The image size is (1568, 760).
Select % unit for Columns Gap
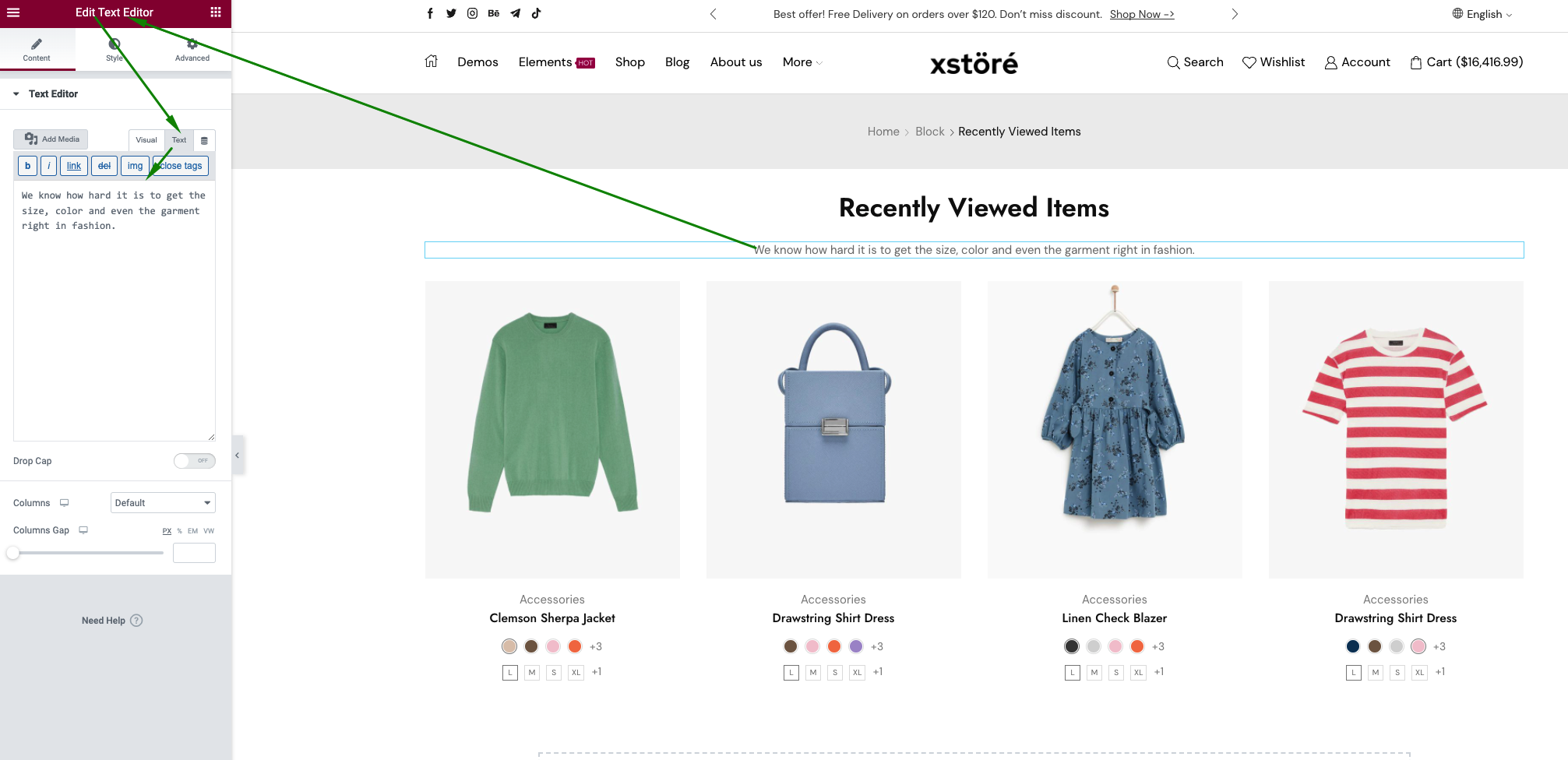point(180,531)
